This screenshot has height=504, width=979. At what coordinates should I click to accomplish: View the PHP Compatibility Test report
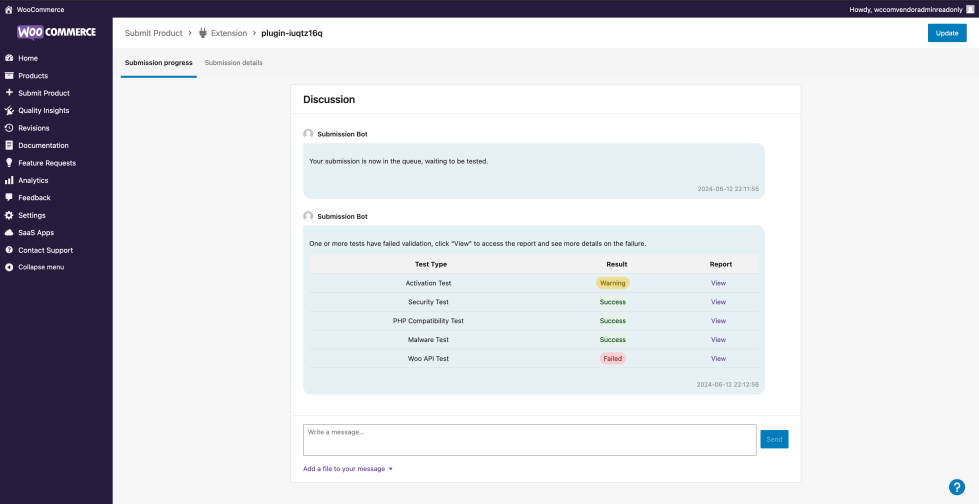click(x=718, y=320)
